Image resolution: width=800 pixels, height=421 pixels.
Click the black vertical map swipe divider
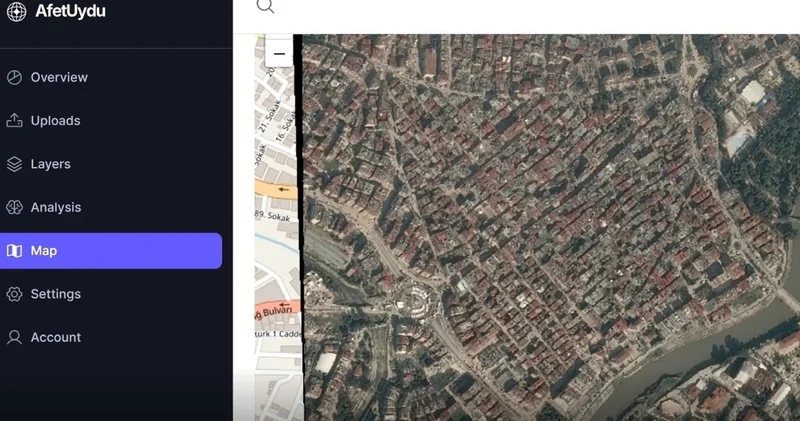(299, 230)
